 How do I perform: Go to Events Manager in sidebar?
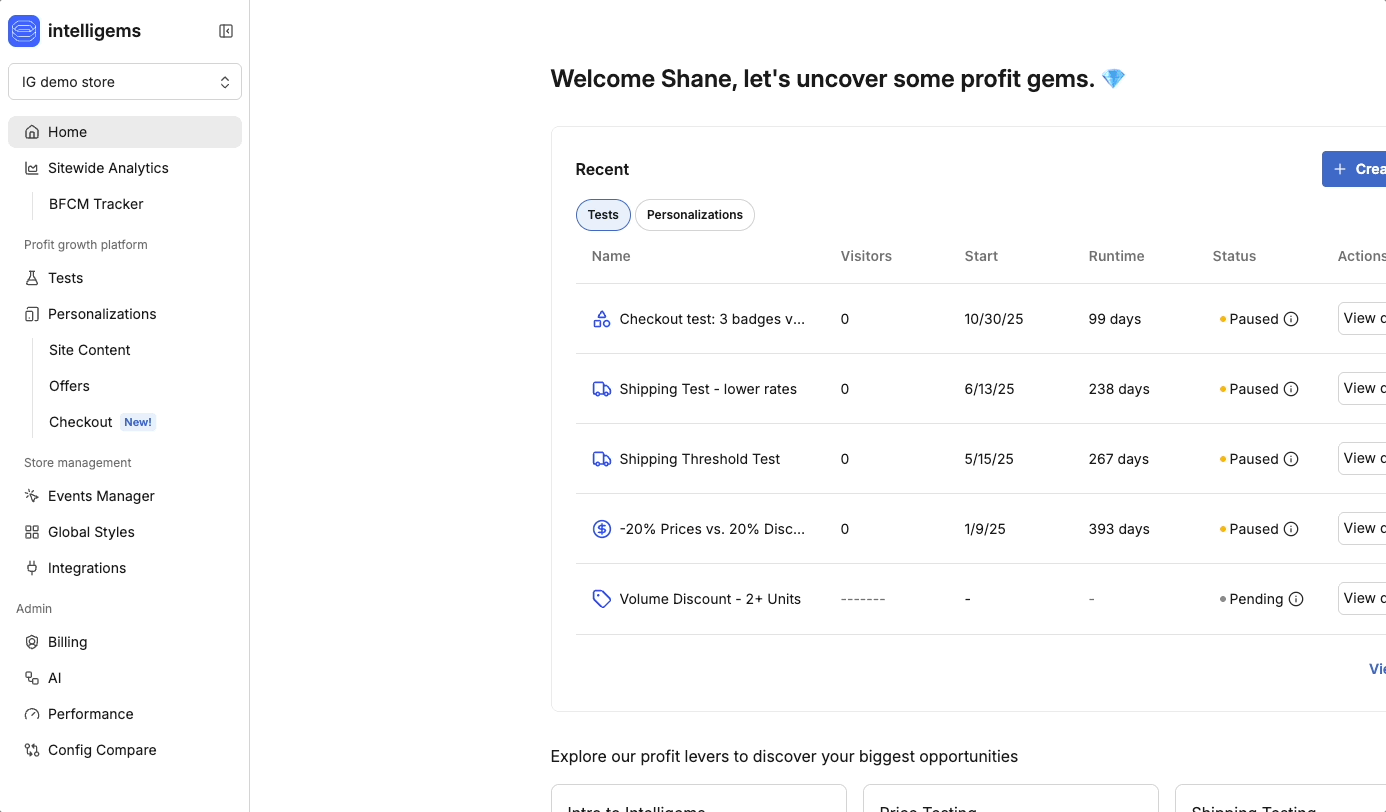click(101, 496)
